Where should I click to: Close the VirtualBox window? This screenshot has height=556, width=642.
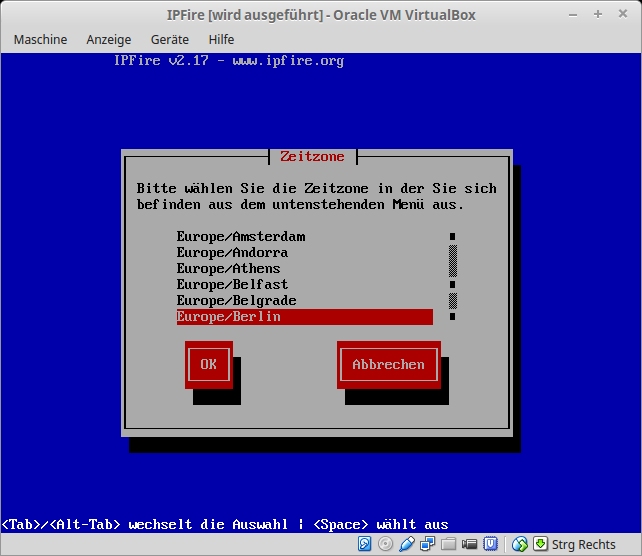[623, 14]
